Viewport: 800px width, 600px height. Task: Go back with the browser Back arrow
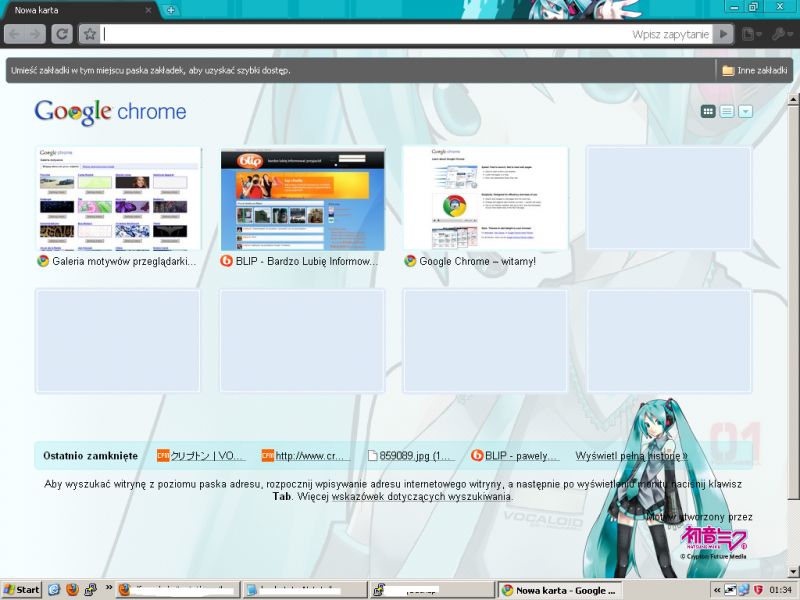point(15,34)
